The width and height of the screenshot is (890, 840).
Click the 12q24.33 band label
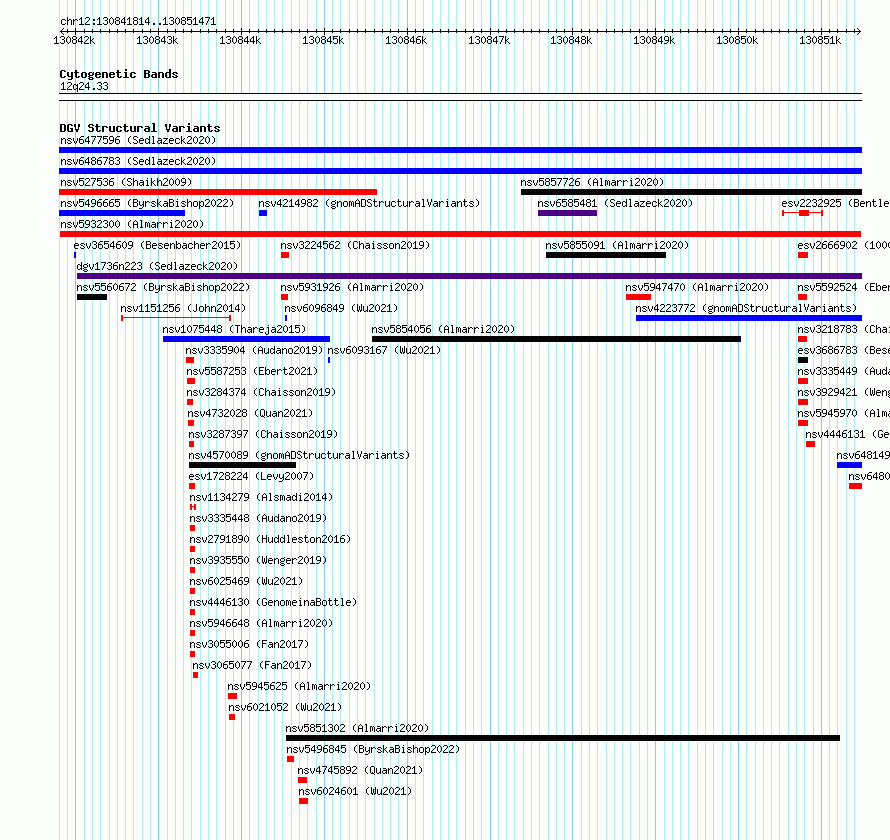point(84,86)
